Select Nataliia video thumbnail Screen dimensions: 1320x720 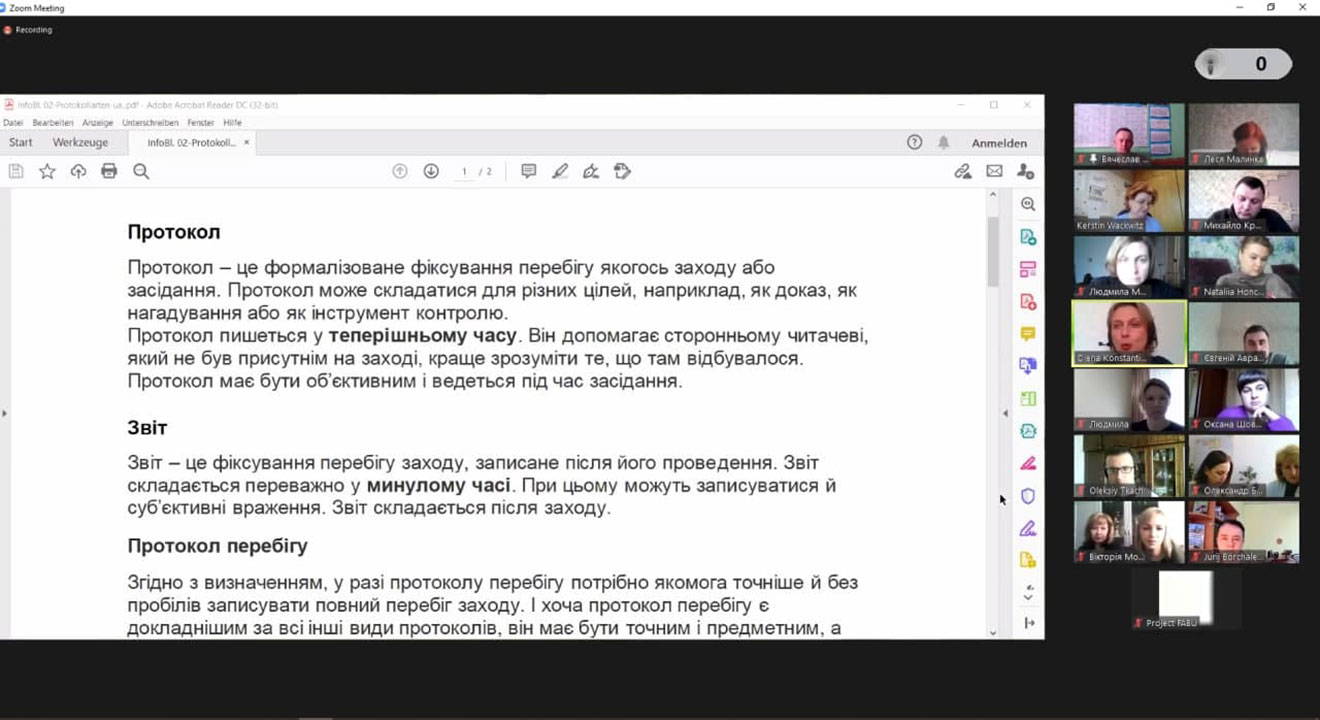point(1244,266)
